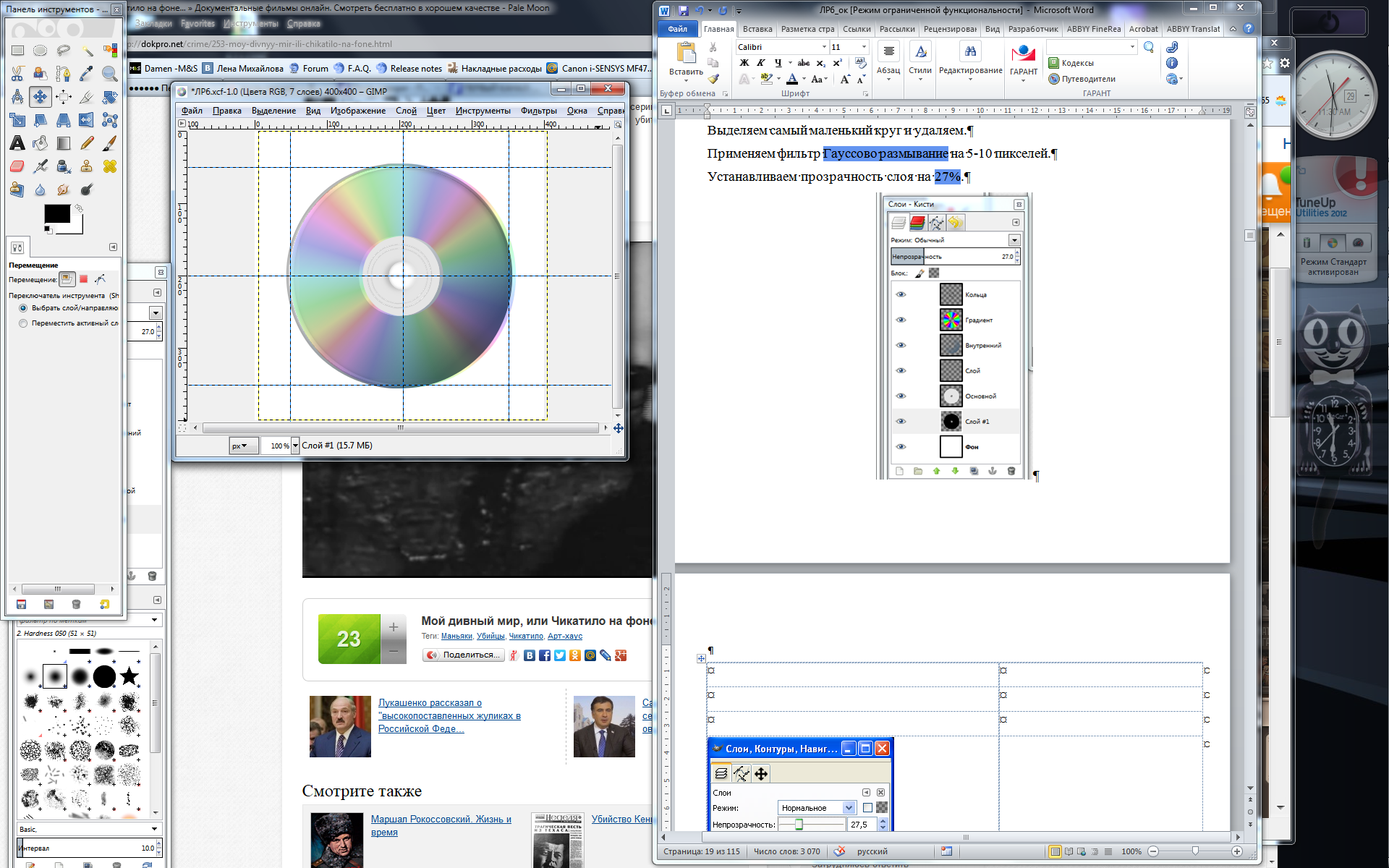
Task: Select the Flip tool in GIMP toolbox
Action: point(87,120)
